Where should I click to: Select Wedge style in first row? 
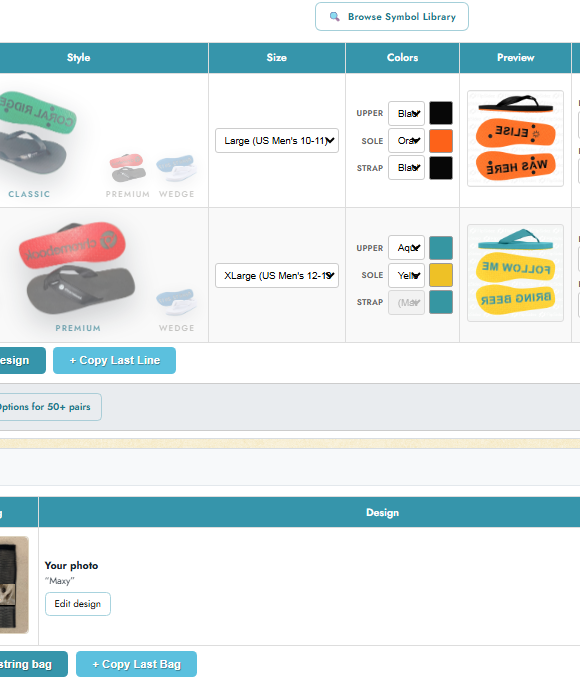pyautogui.click(x=176, y=175)
